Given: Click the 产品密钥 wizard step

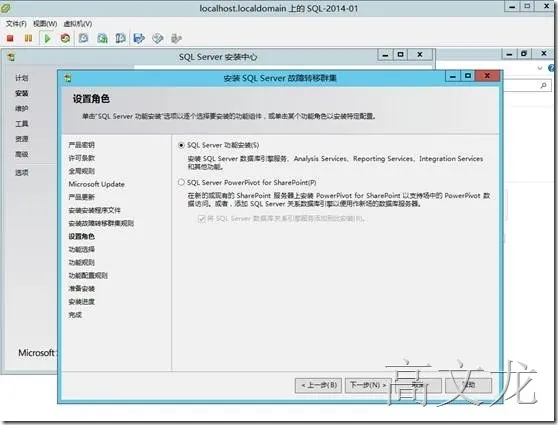Looking at the screenshot, I should coord(81,145).
